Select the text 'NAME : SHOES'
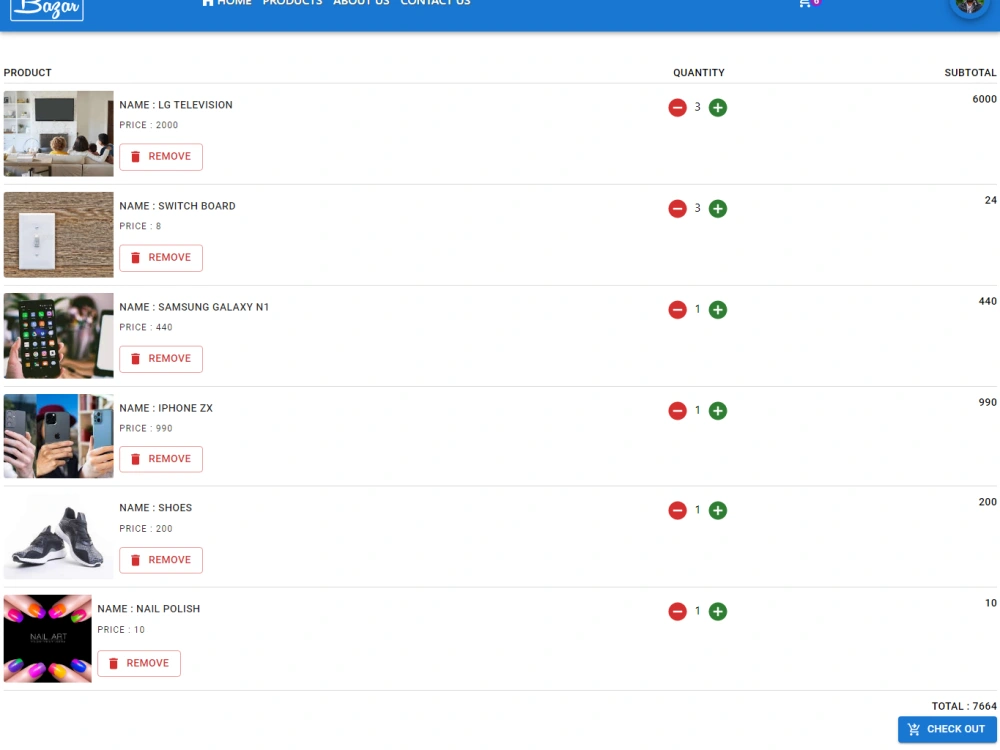 point(156,508)
